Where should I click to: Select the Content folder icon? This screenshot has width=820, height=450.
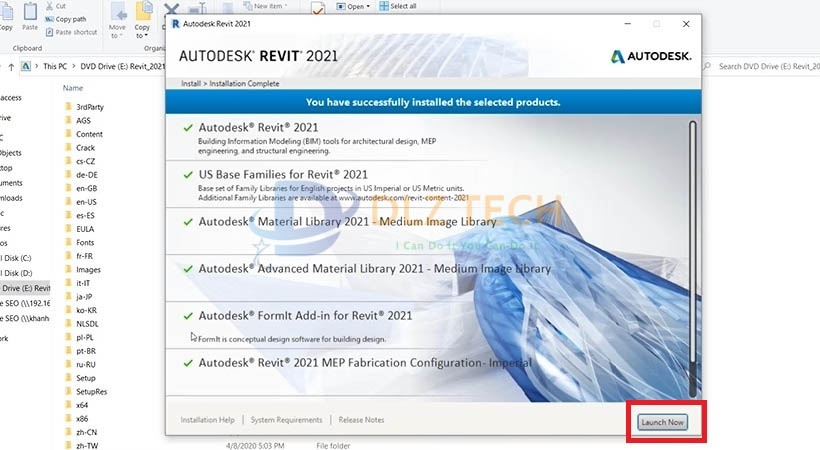(68, 133)
